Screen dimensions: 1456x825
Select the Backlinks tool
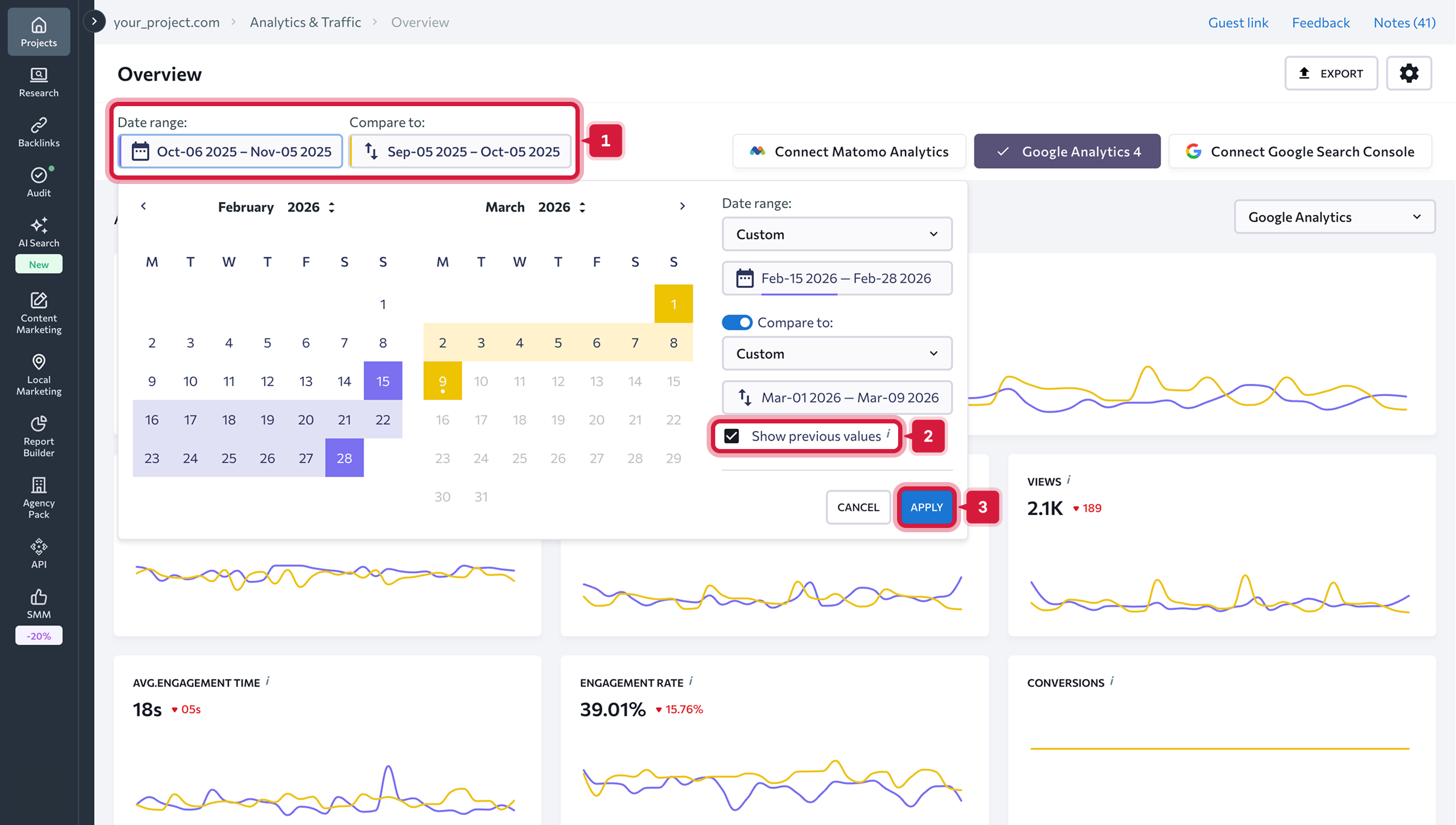[38, 131]
